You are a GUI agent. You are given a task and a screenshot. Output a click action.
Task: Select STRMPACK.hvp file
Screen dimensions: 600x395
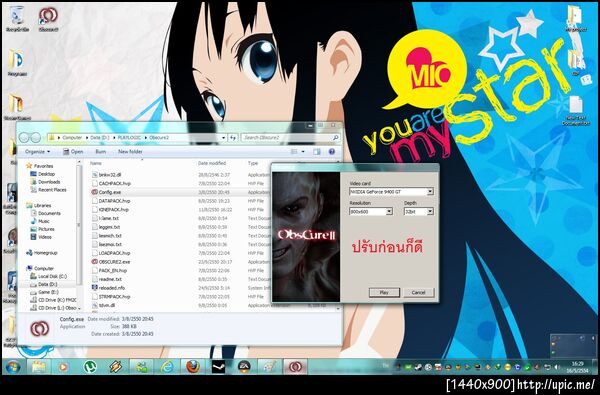click(x=111, y=297)
